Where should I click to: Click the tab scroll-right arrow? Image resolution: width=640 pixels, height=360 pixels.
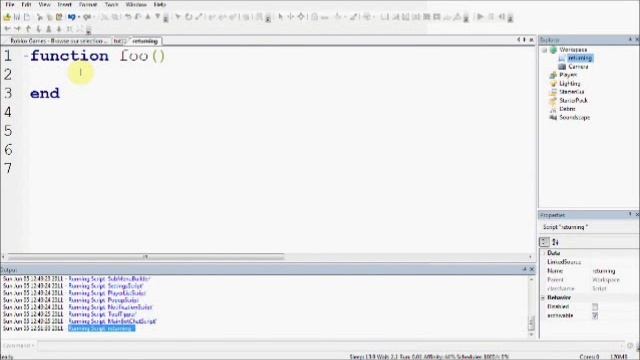click(524, 40)
